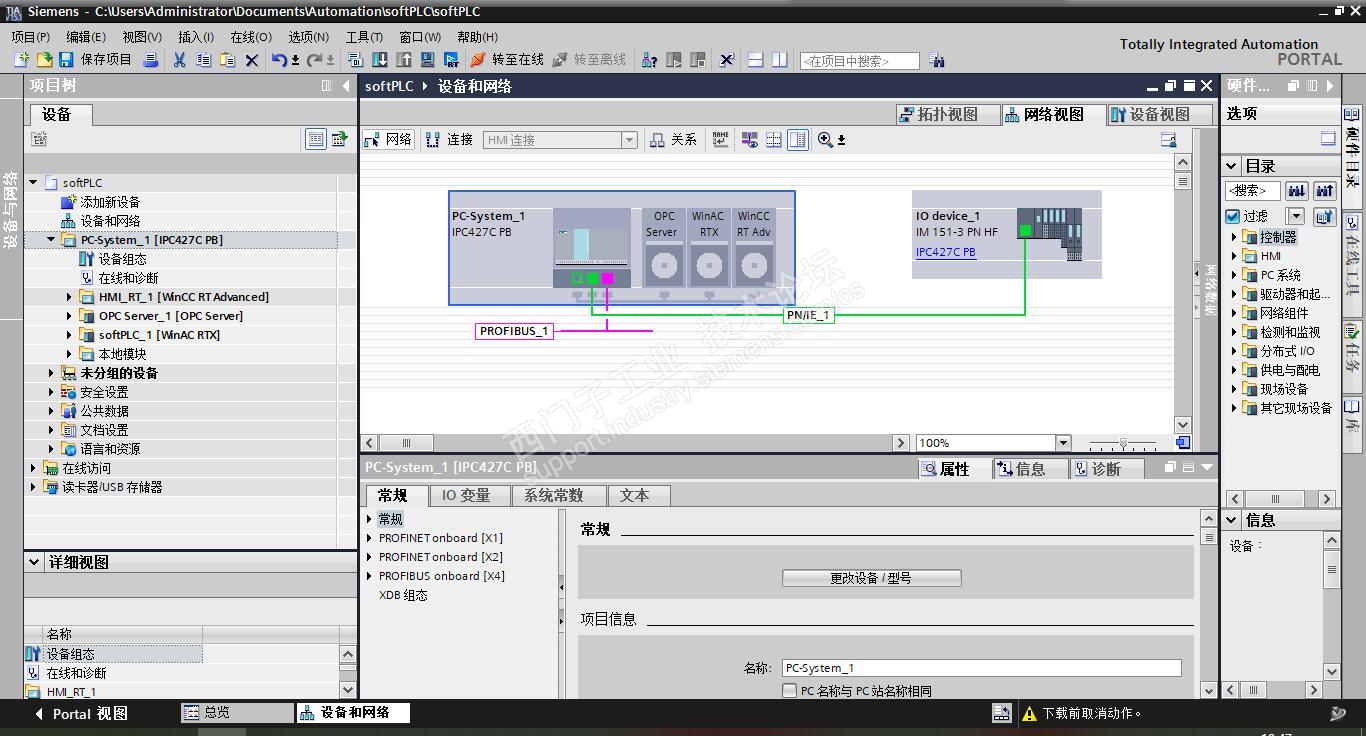The height and width of the screenshot is (736, 1366).
Task: Toggle the 过滤 filter checkbox in catalog
Action: tap(1233, 216)
